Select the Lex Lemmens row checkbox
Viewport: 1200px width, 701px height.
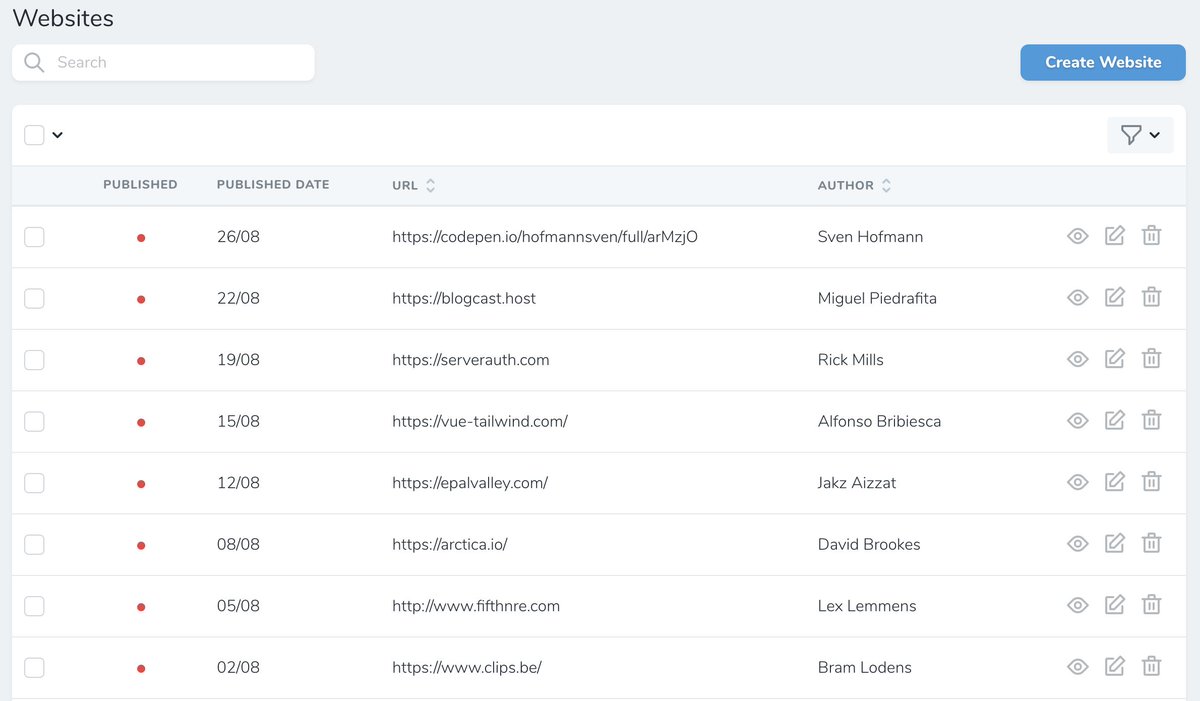tap(34, 606)
